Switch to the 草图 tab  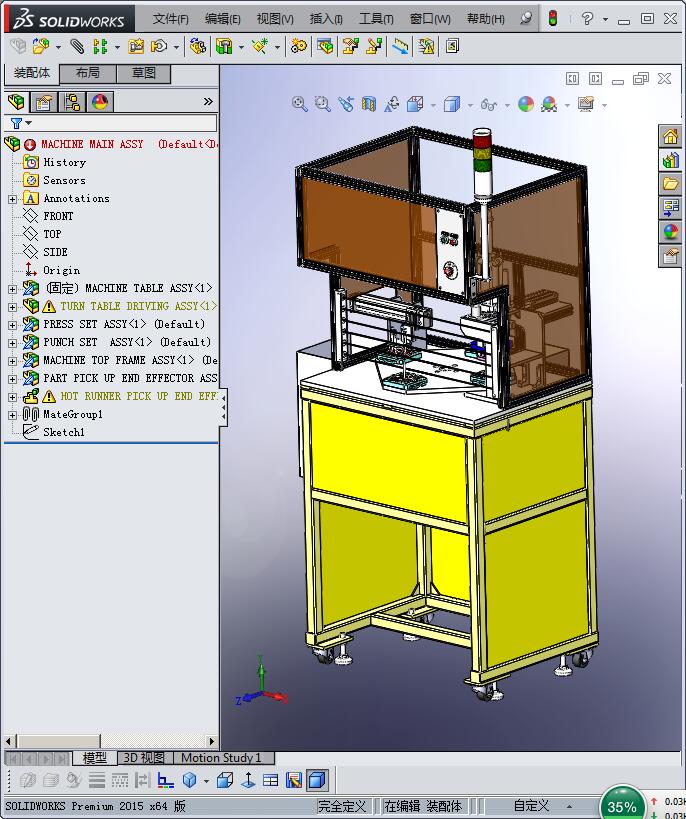pyautogui.click(x=144, y=73)
